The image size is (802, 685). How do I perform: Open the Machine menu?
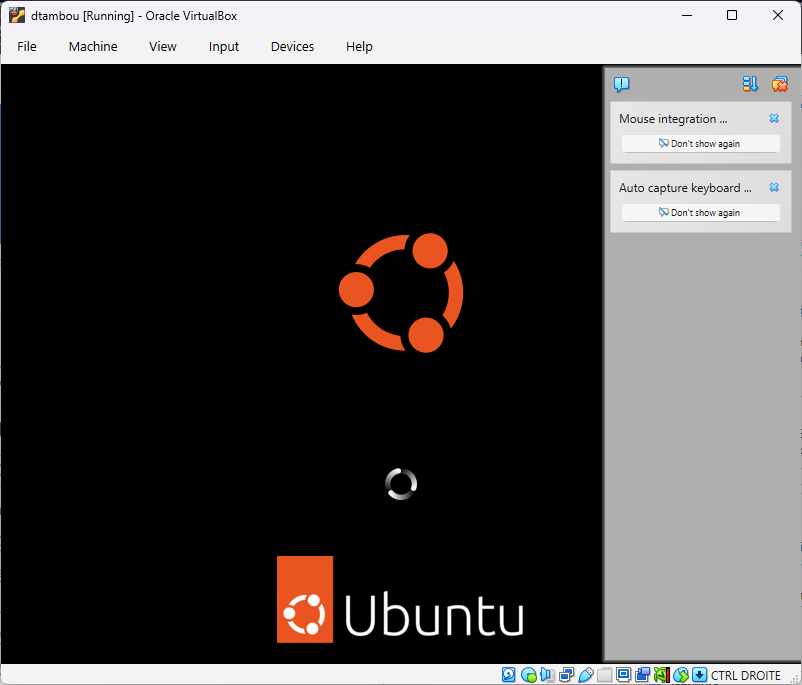pyautogui.click(x=93, y=47)
